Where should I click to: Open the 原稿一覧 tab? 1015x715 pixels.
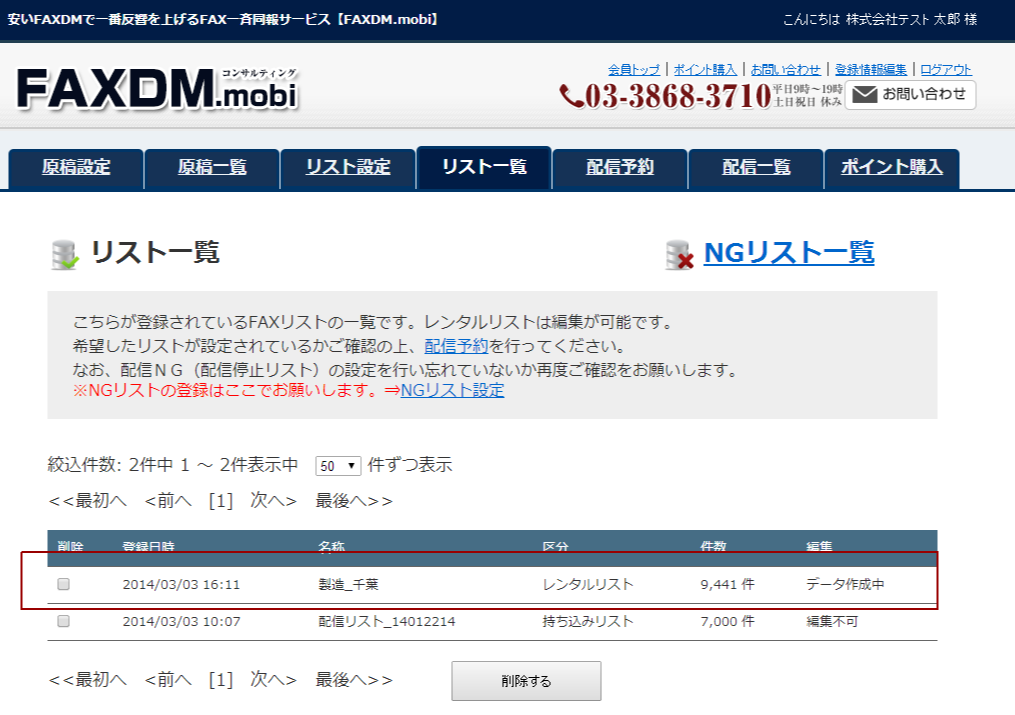[x=212, y=168]
